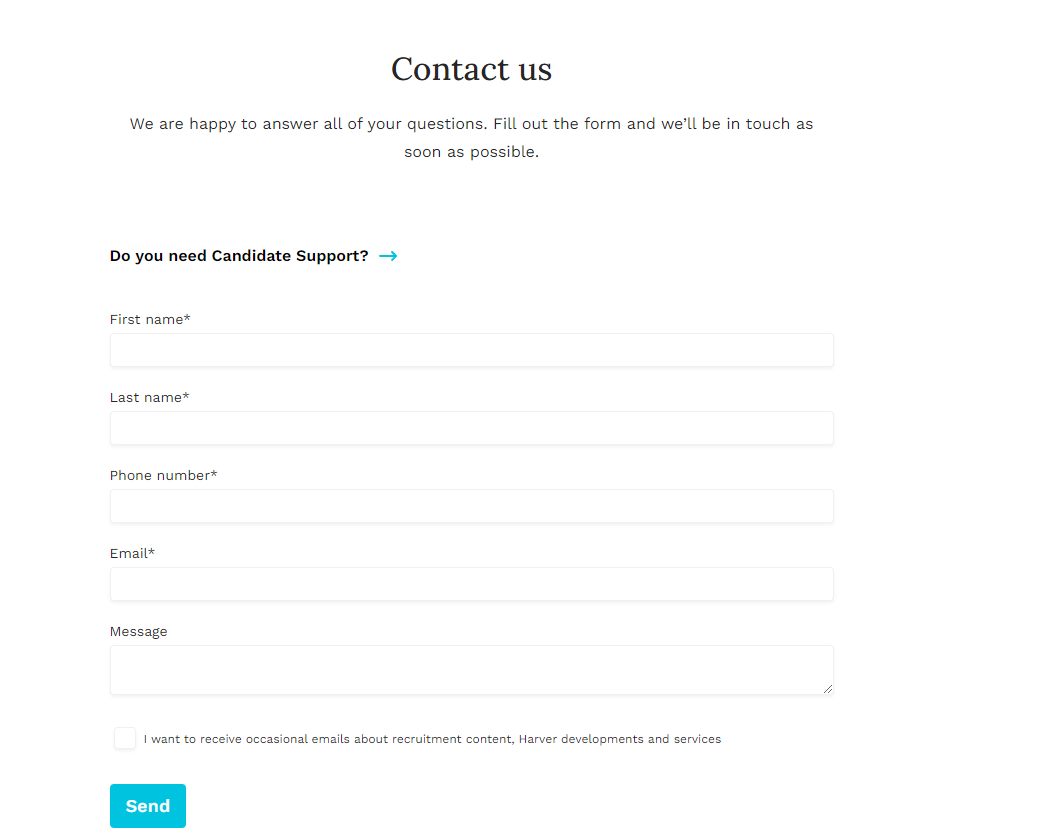This screenshot has height=836, width=1064.
Task: Click the Contact us heading
Action: pos(471,69)
